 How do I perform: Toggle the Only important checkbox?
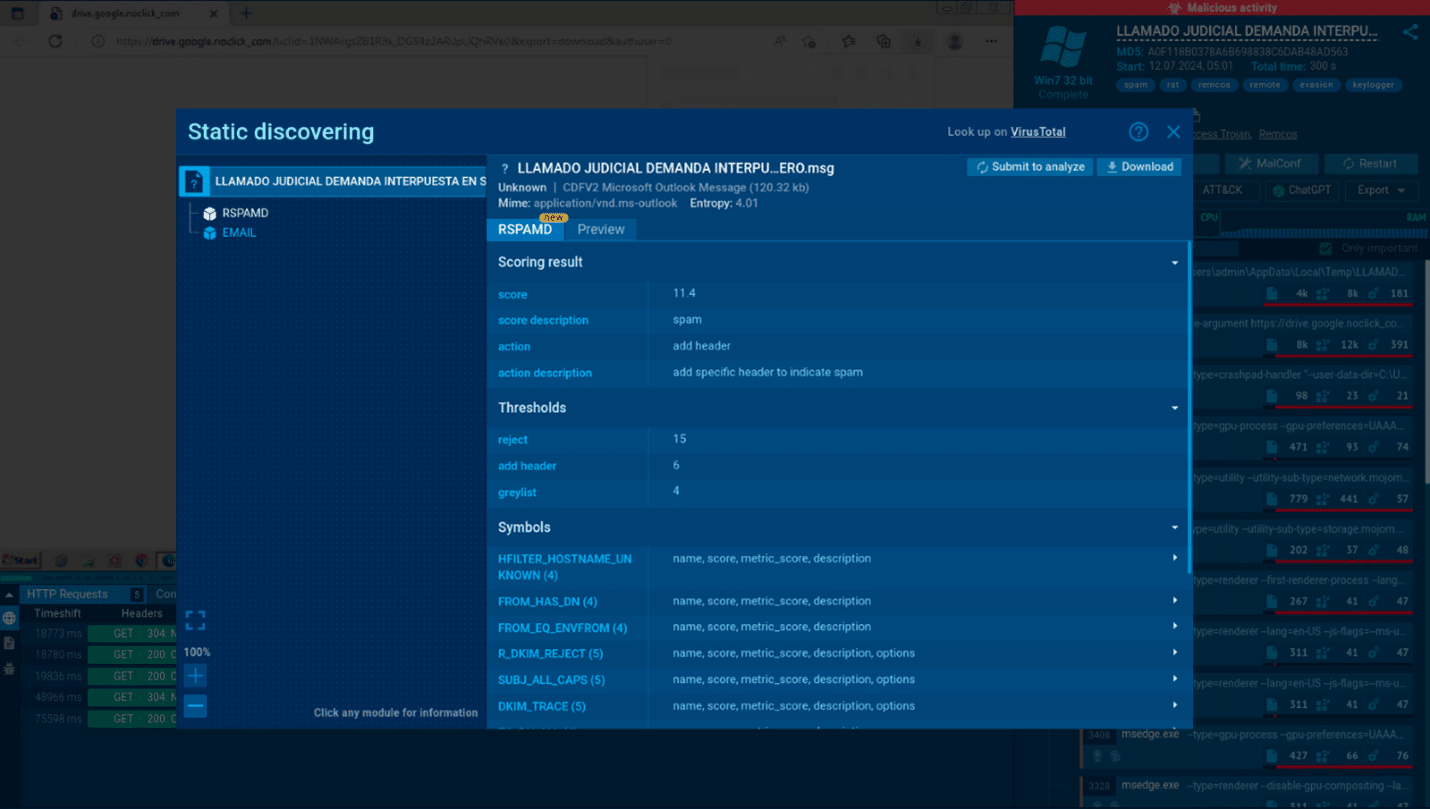pos(1325,248)
